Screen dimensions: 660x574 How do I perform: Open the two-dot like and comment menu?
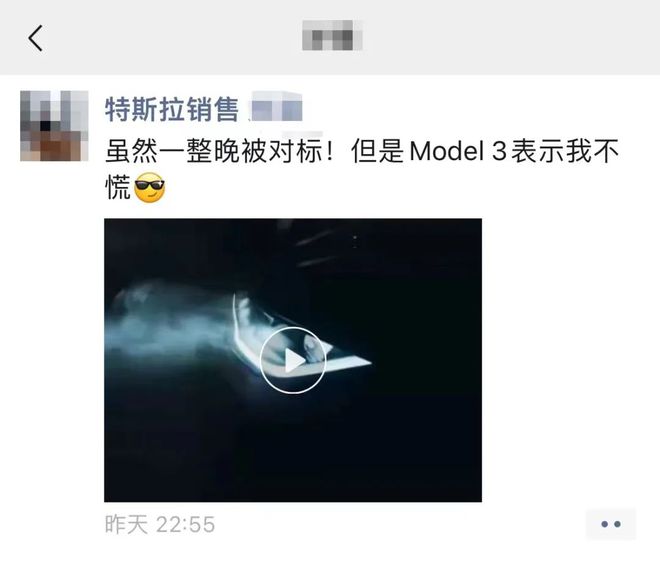611,524
